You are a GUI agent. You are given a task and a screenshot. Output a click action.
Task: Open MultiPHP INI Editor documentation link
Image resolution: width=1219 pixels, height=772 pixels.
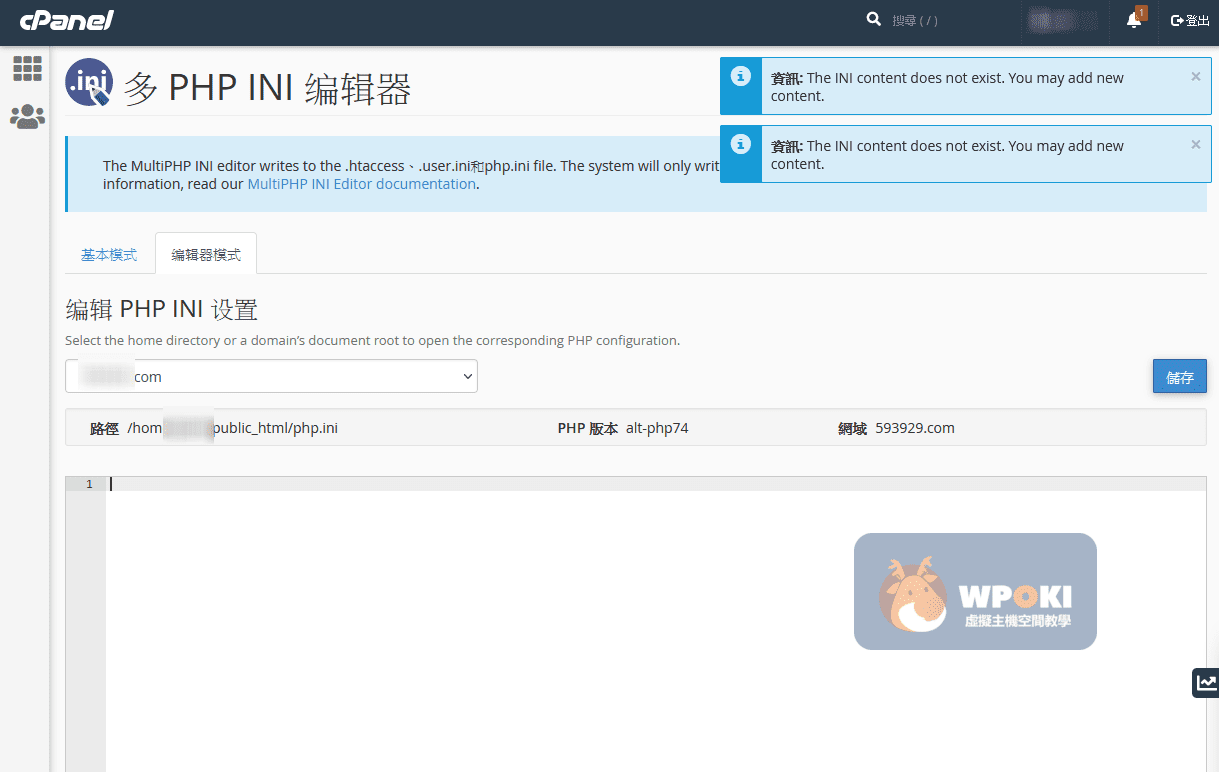tap(361, 184)
